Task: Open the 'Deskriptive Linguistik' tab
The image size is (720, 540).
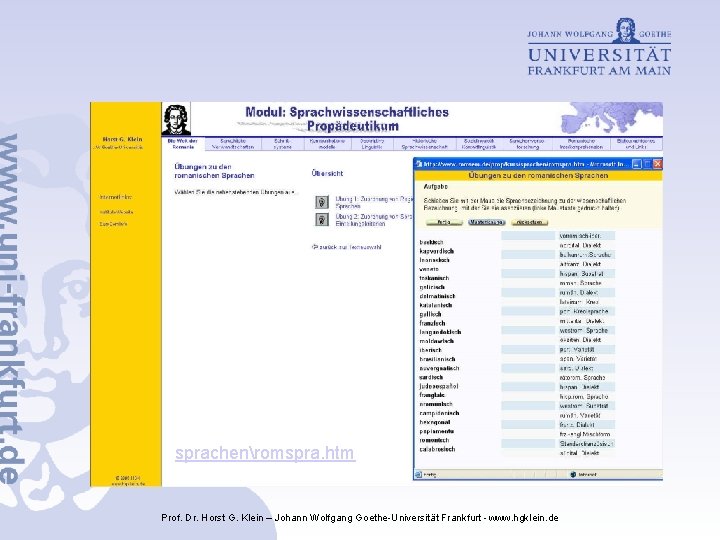Action: [372, 144]
